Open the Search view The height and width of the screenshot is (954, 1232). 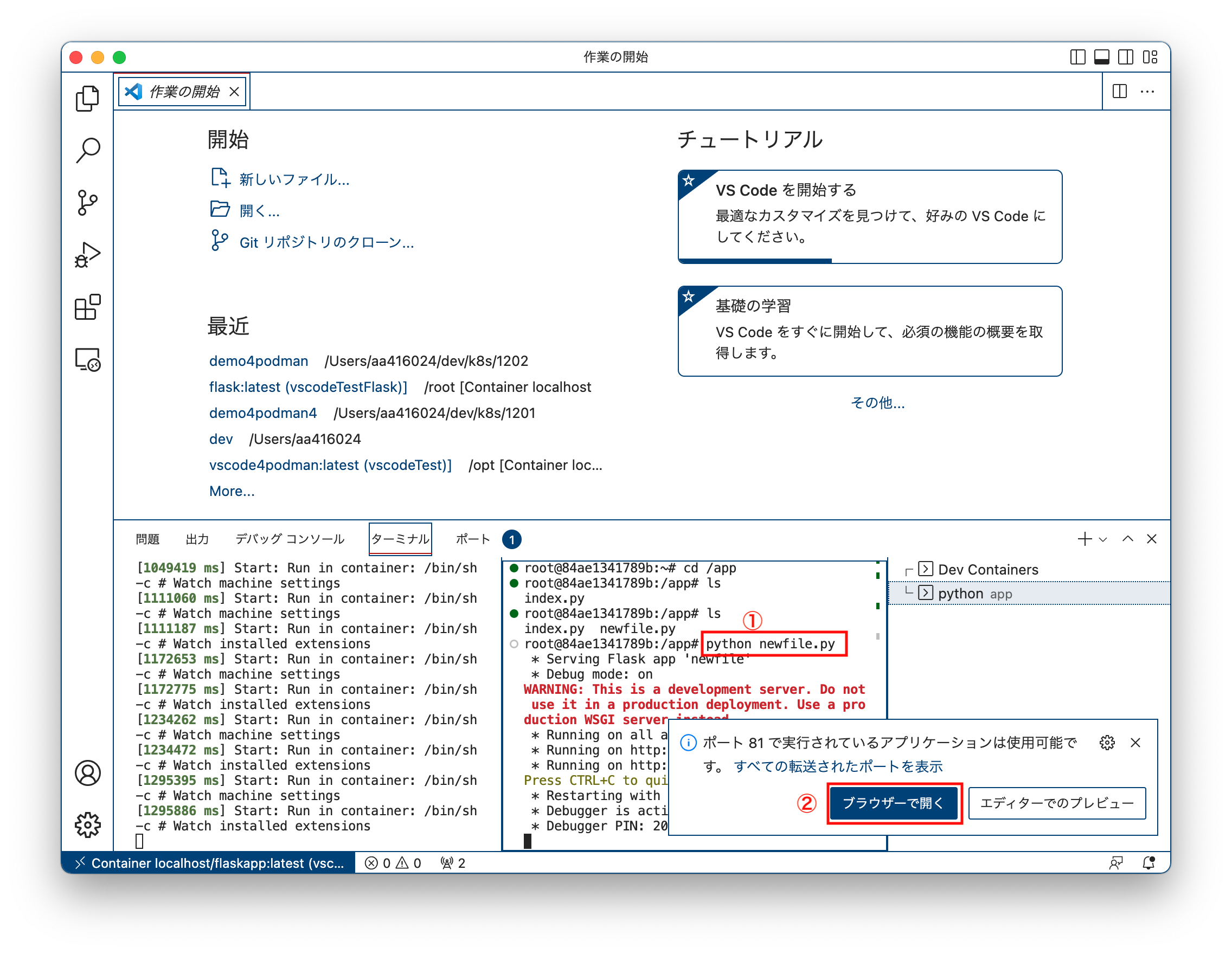point(87,150)
